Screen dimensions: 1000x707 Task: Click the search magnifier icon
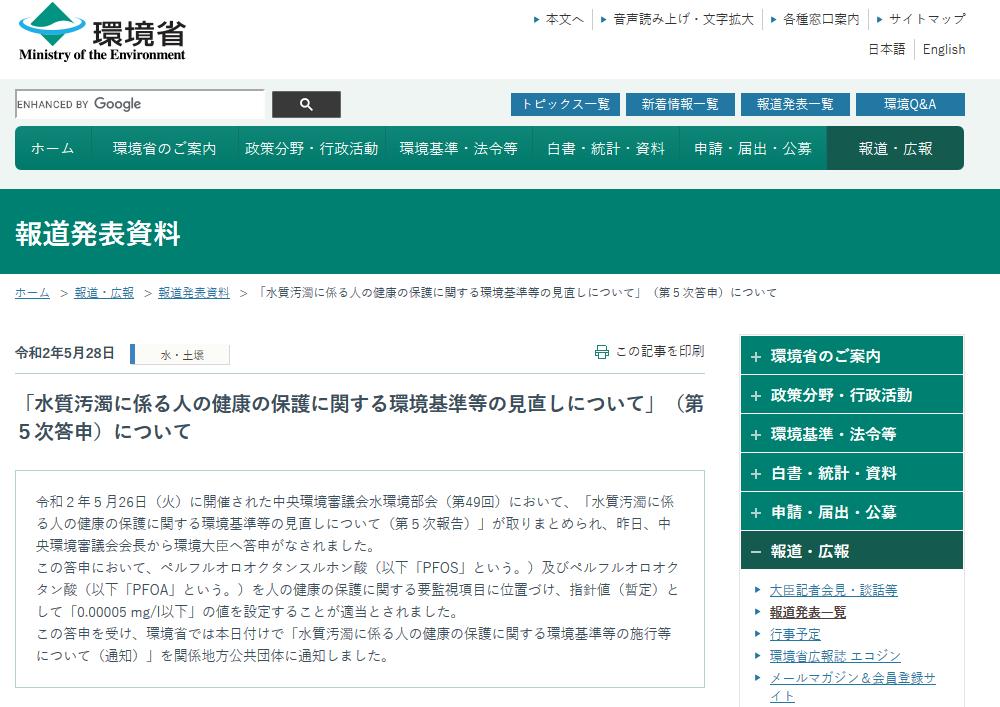tap(306, 104)
